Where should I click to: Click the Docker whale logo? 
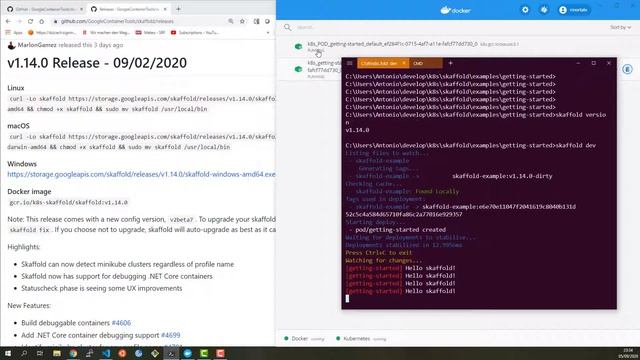pyautogui.click(x=456, y=10)
